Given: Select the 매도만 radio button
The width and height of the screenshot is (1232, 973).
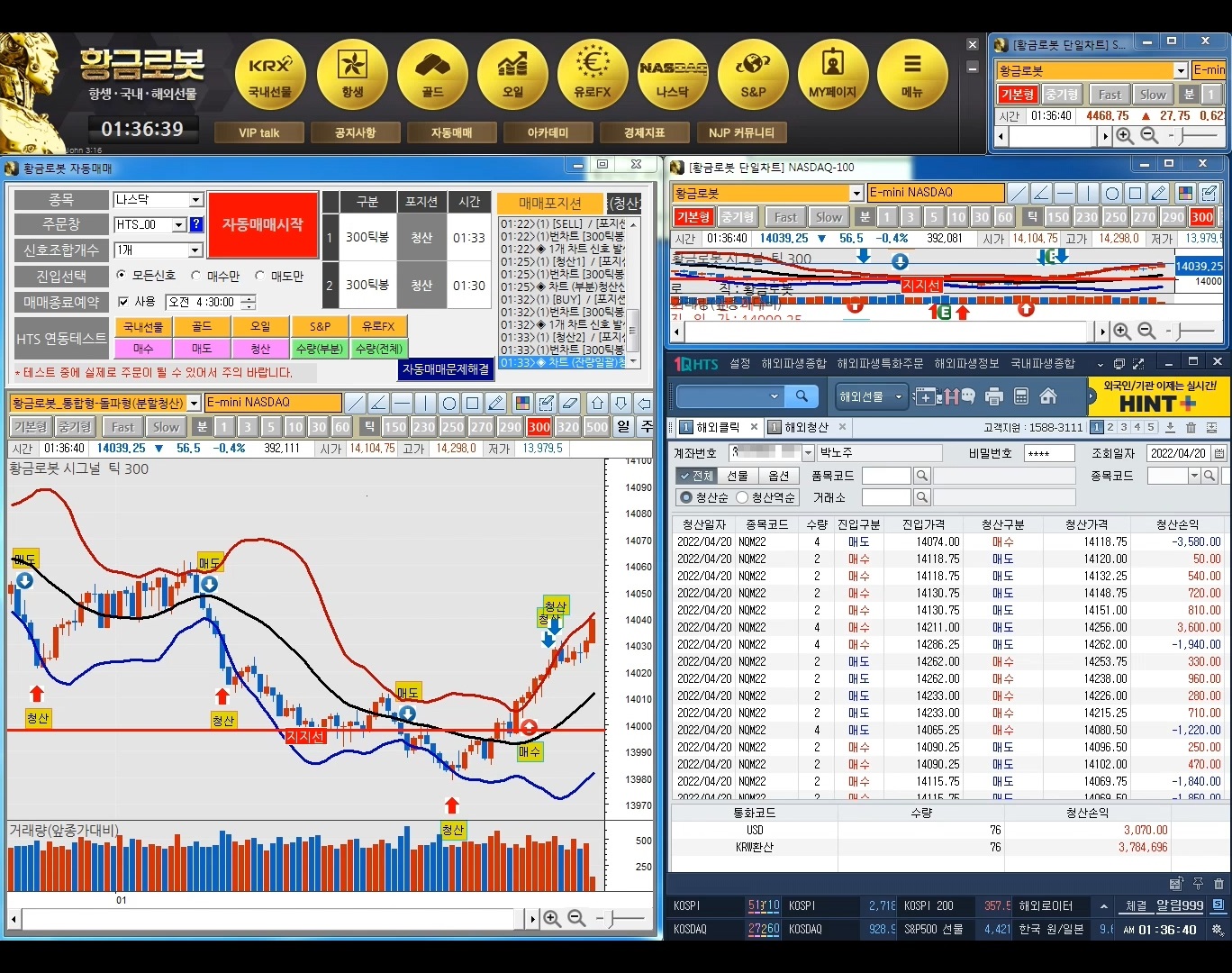Looking at the screenshot, I should 259,275.
